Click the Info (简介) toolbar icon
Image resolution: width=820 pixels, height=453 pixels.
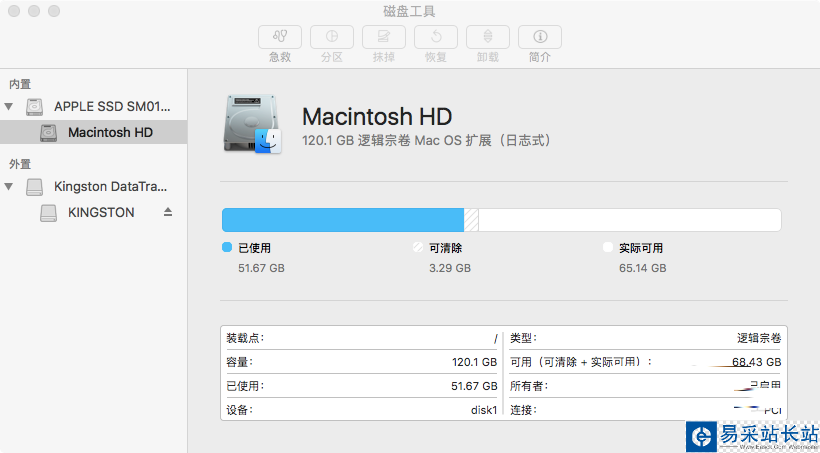click(x=540, y=38)
